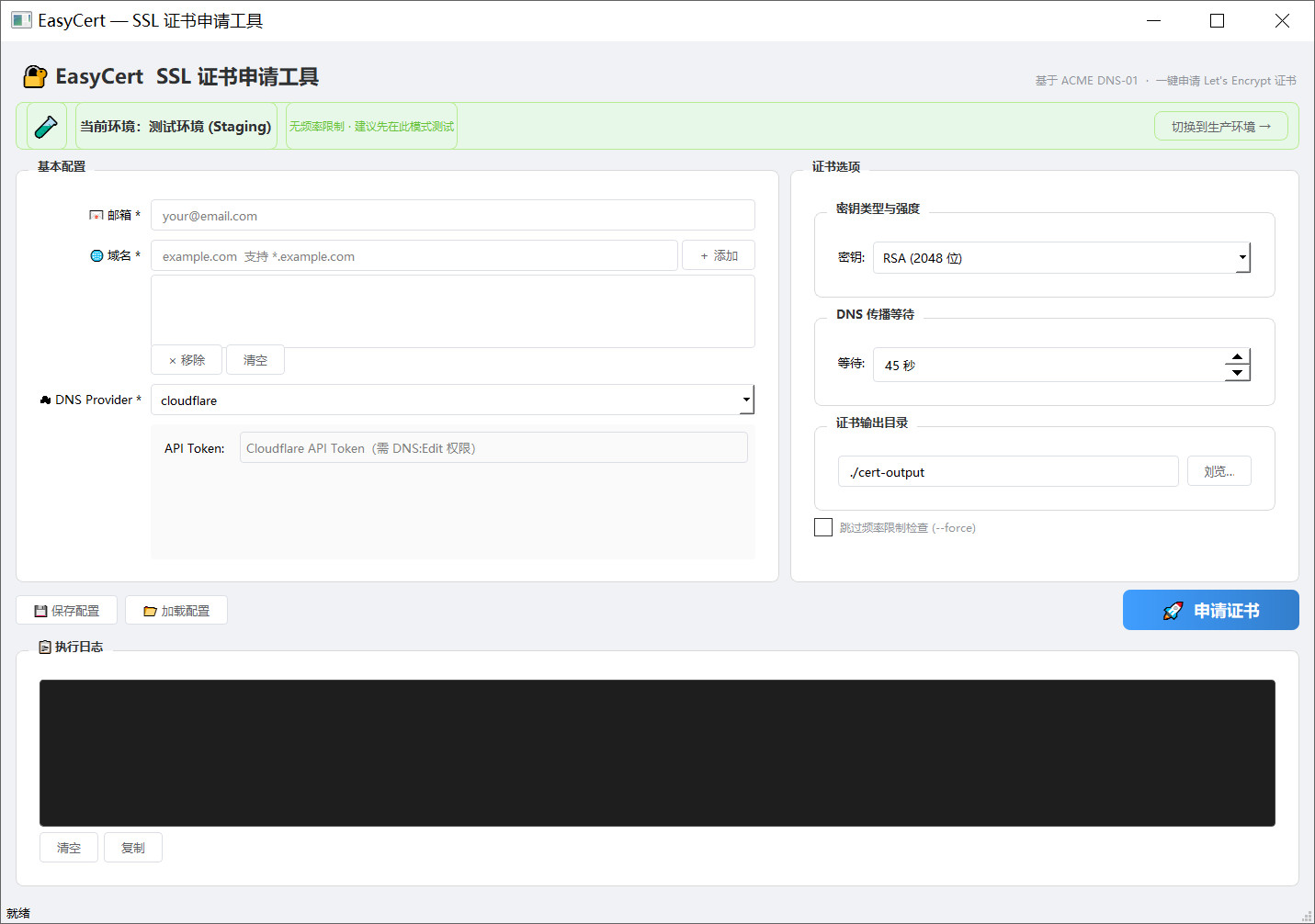Click the 邮箱 email input field
Screen dimensions: 1315x924
(x=453, y=216)
